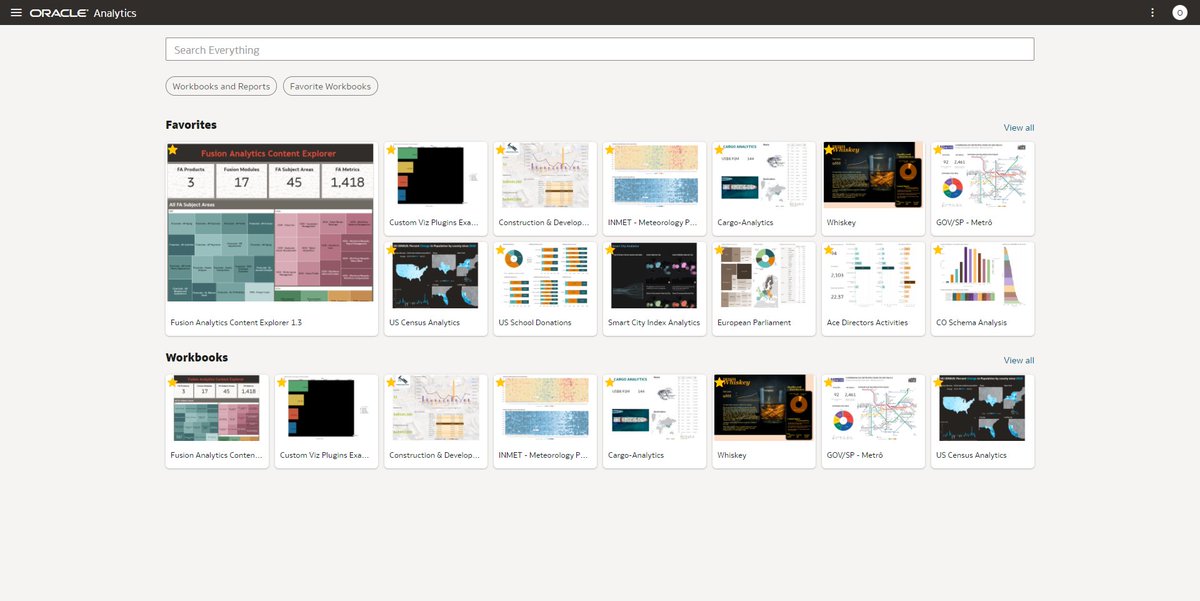Open Workbooks Whiskey thumbnail

click(764, 407)
